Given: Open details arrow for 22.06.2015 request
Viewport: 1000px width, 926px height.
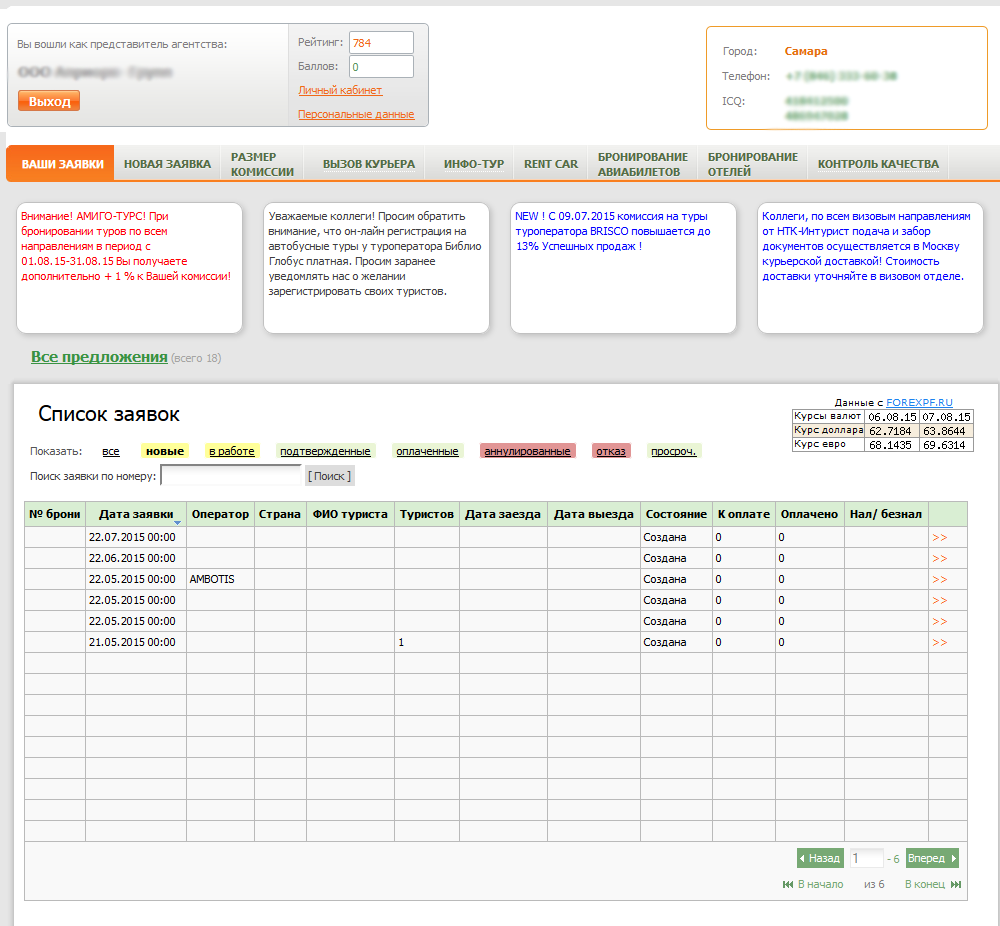Looking at the screenshot, I should [x=939, y=558].
